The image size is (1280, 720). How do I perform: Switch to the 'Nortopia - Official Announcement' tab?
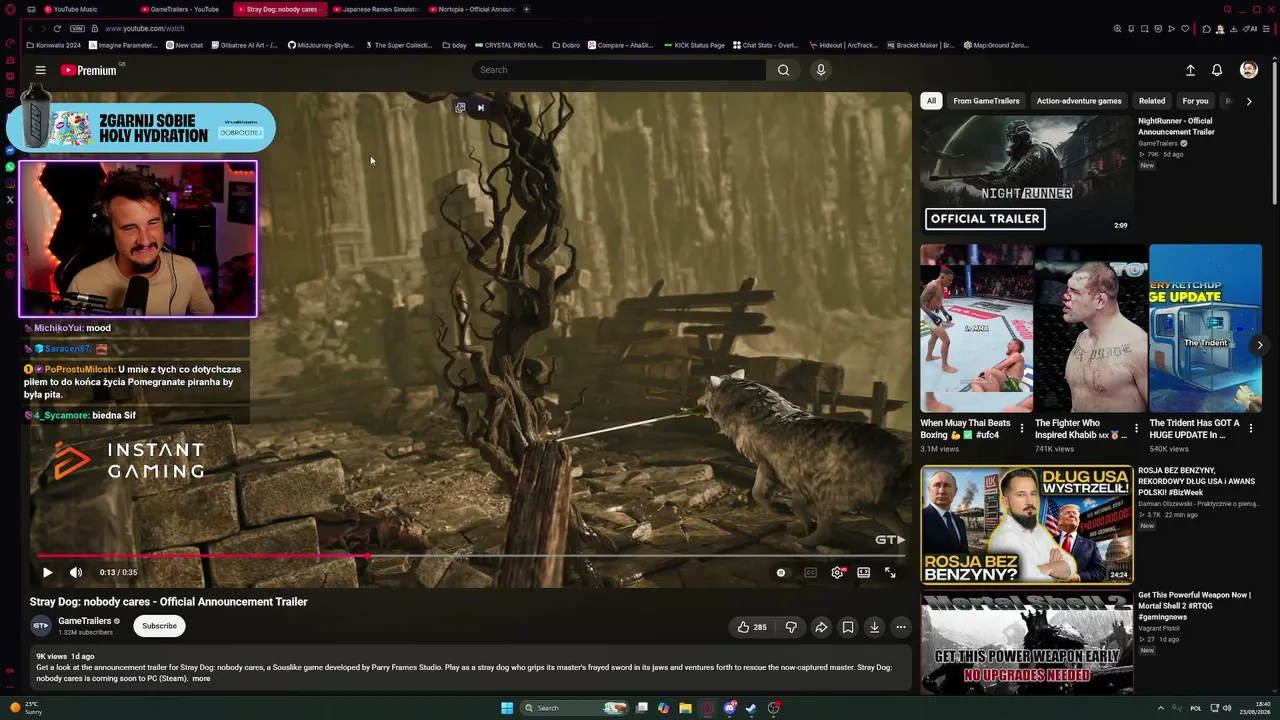(472, 9)
